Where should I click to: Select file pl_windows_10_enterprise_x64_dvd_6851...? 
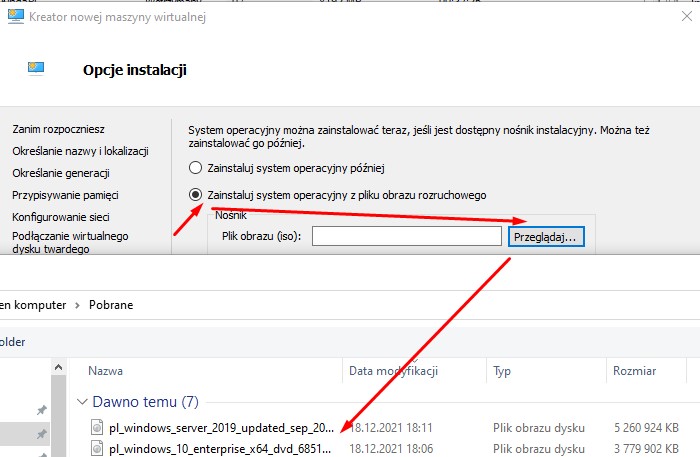(220, 449)
